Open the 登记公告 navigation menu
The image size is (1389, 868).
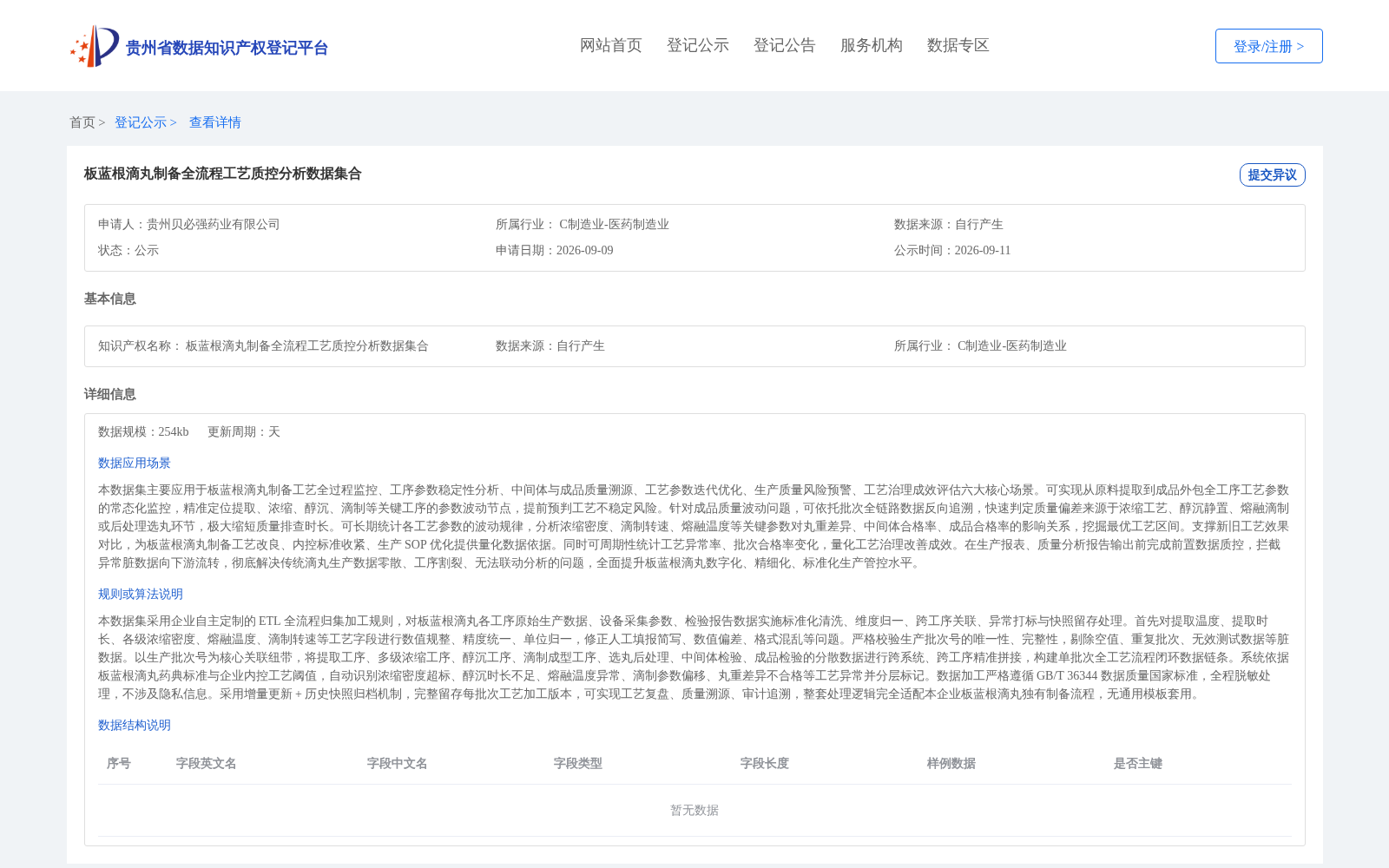coord(785,45)
